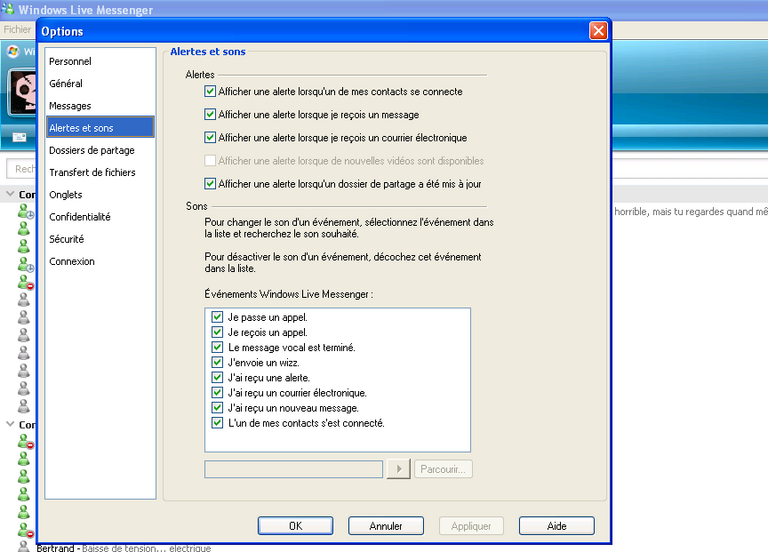Click the Appliquer button
Image resolution: width=768 pixels, height=552 pixels.
(471, 526)
